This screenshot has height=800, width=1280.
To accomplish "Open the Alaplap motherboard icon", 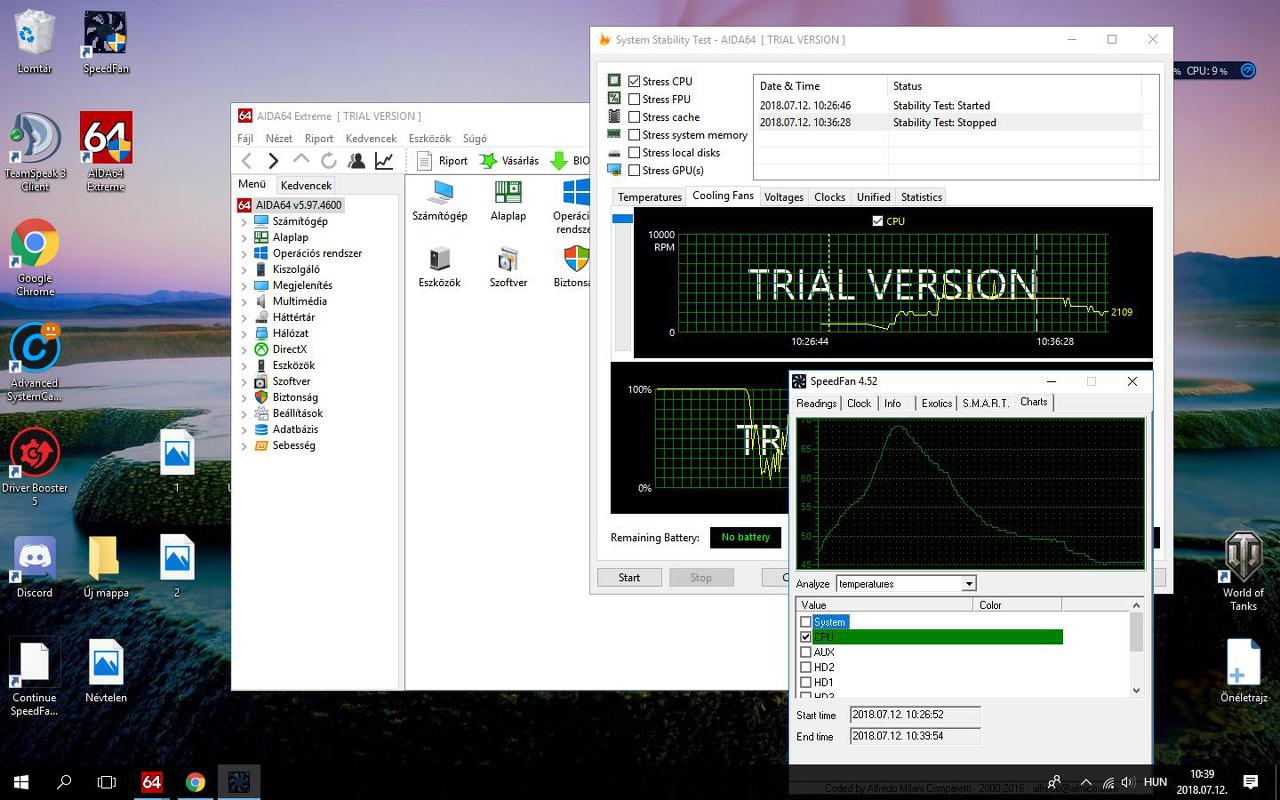I will 508,193.
